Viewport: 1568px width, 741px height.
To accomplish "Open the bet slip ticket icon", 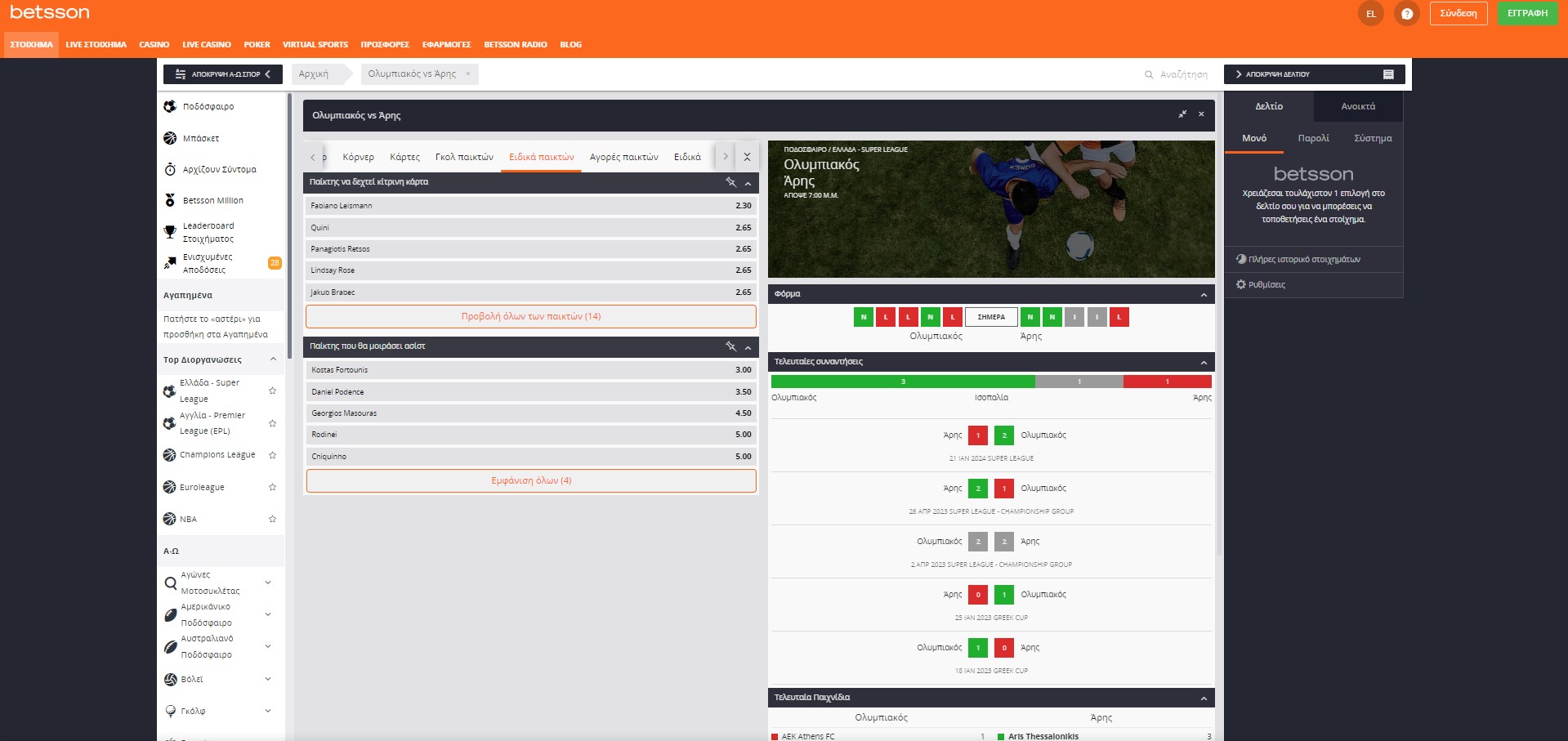I will point(1387,74).
